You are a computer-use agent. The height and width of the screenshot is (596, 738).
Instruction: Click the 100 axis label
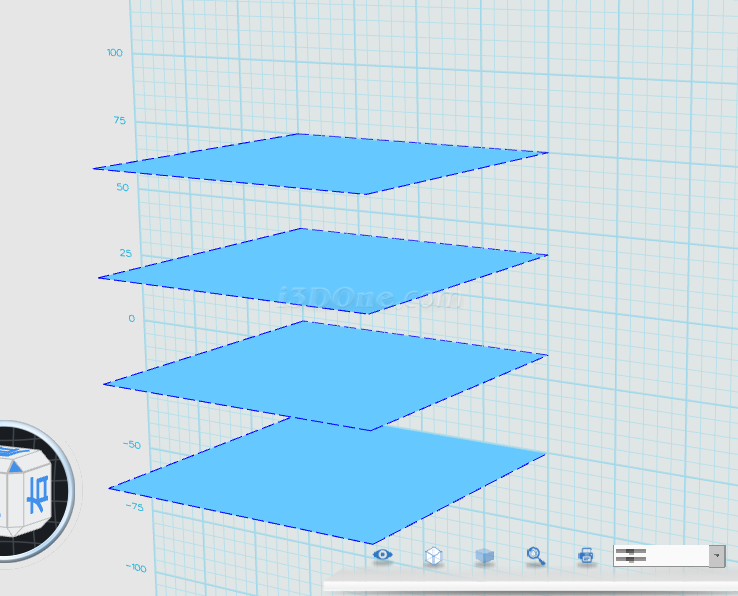[115, 53]
